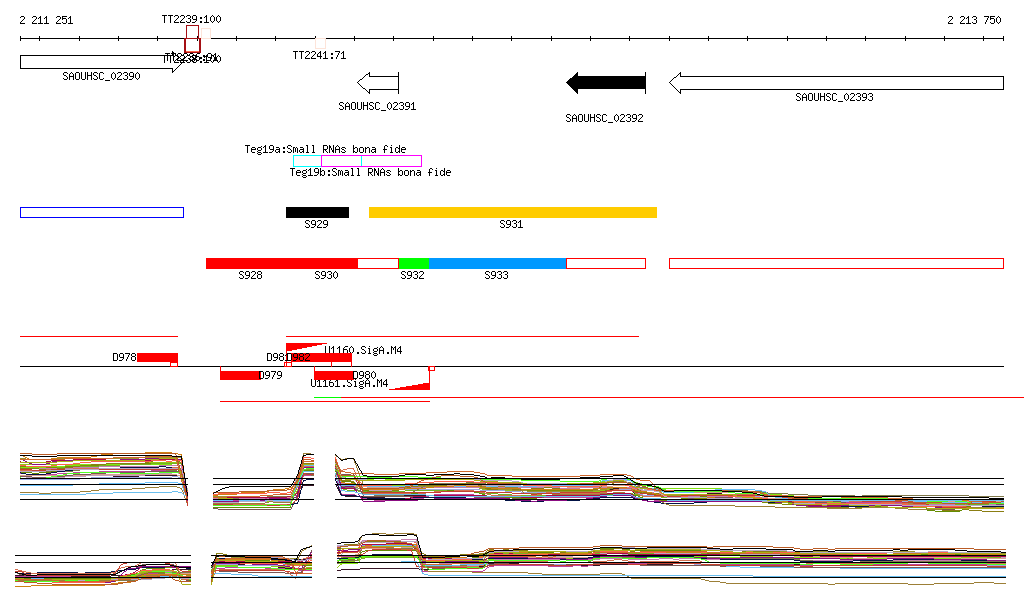Screen dimensions: 1024x611
Task: Click the Teg19a Small RNAs bona fide label
Action: click(x=325, y=149)
